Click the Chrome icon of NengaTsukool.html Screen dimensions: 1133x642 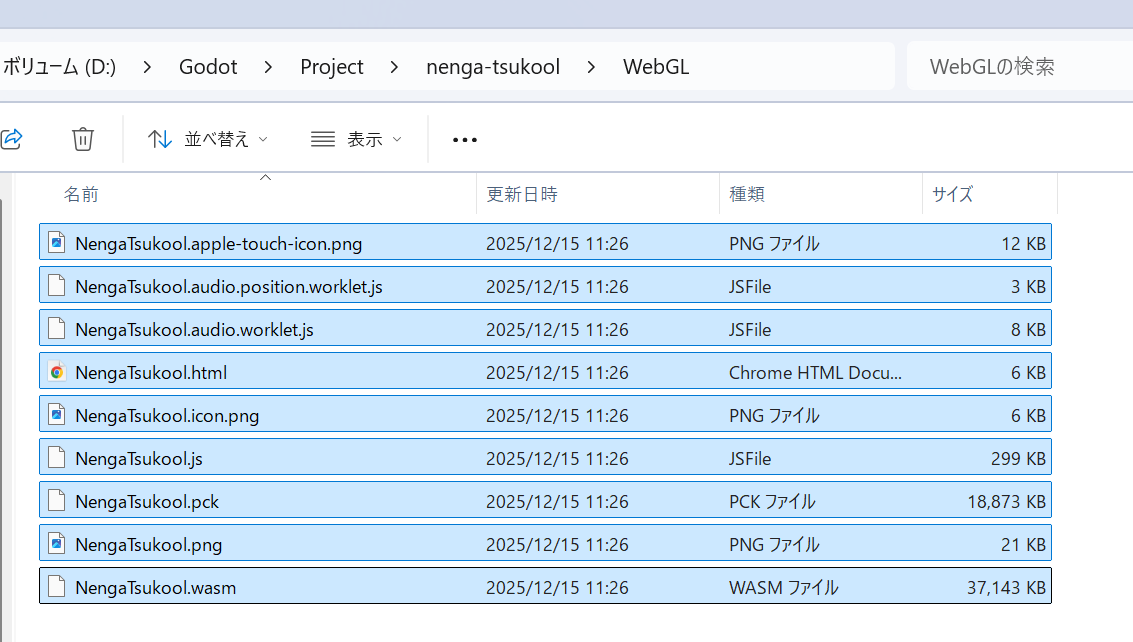pos(57,373)
